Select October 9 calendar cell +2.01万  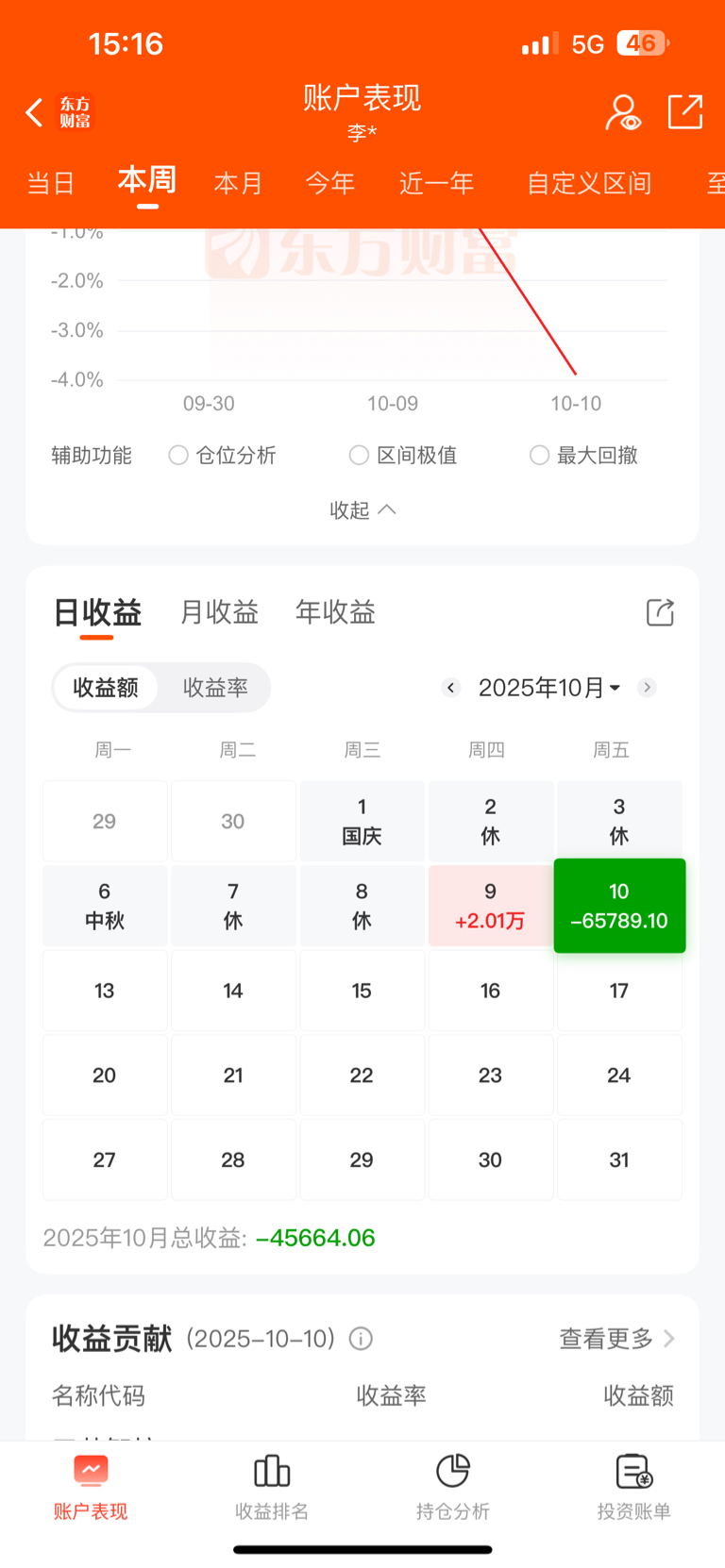click(490, 906)
